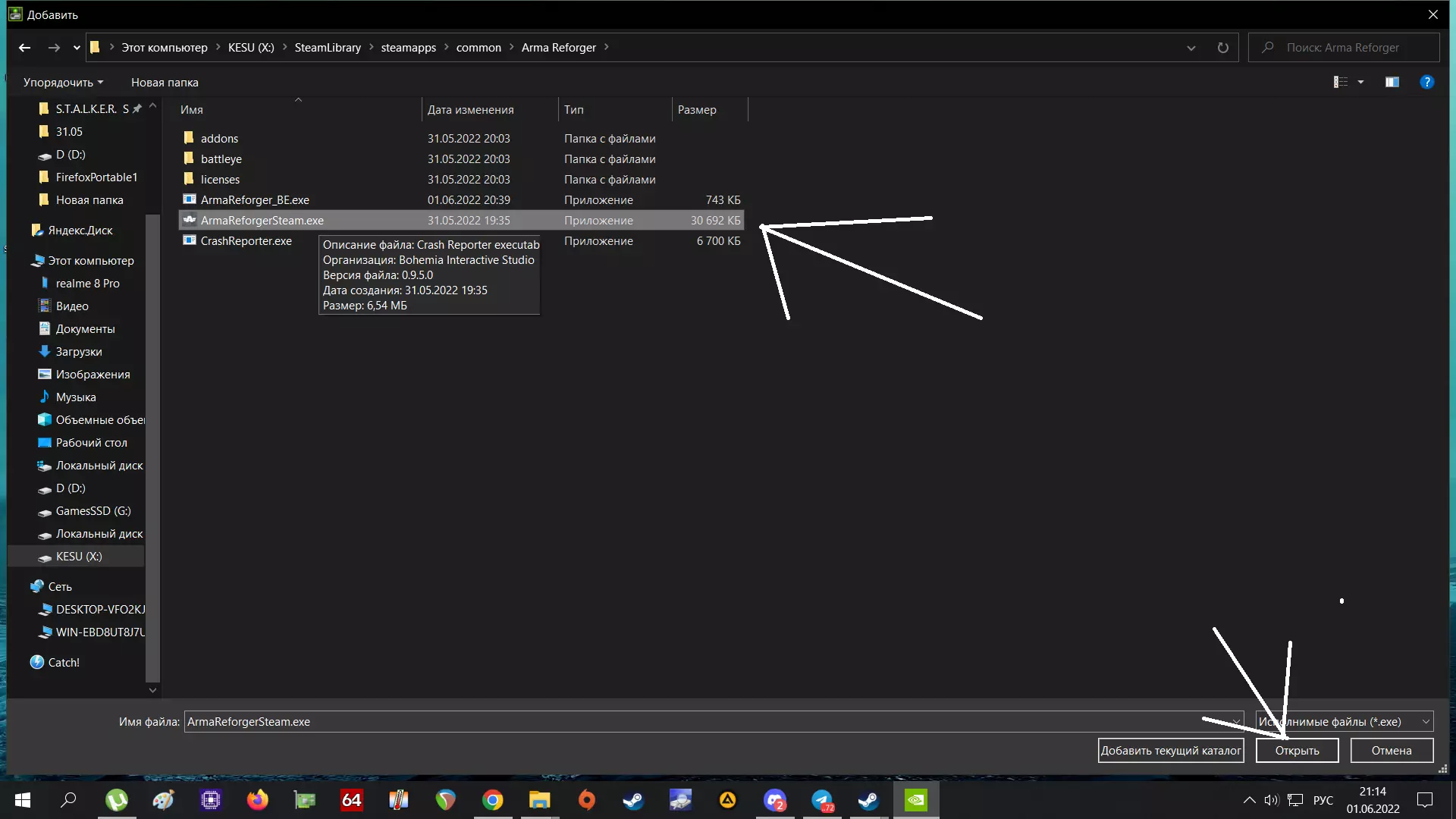The width and height of the screenshot is (1456, 819).
Task: Expand address bar history dropdown
Action: point(1191,47)
